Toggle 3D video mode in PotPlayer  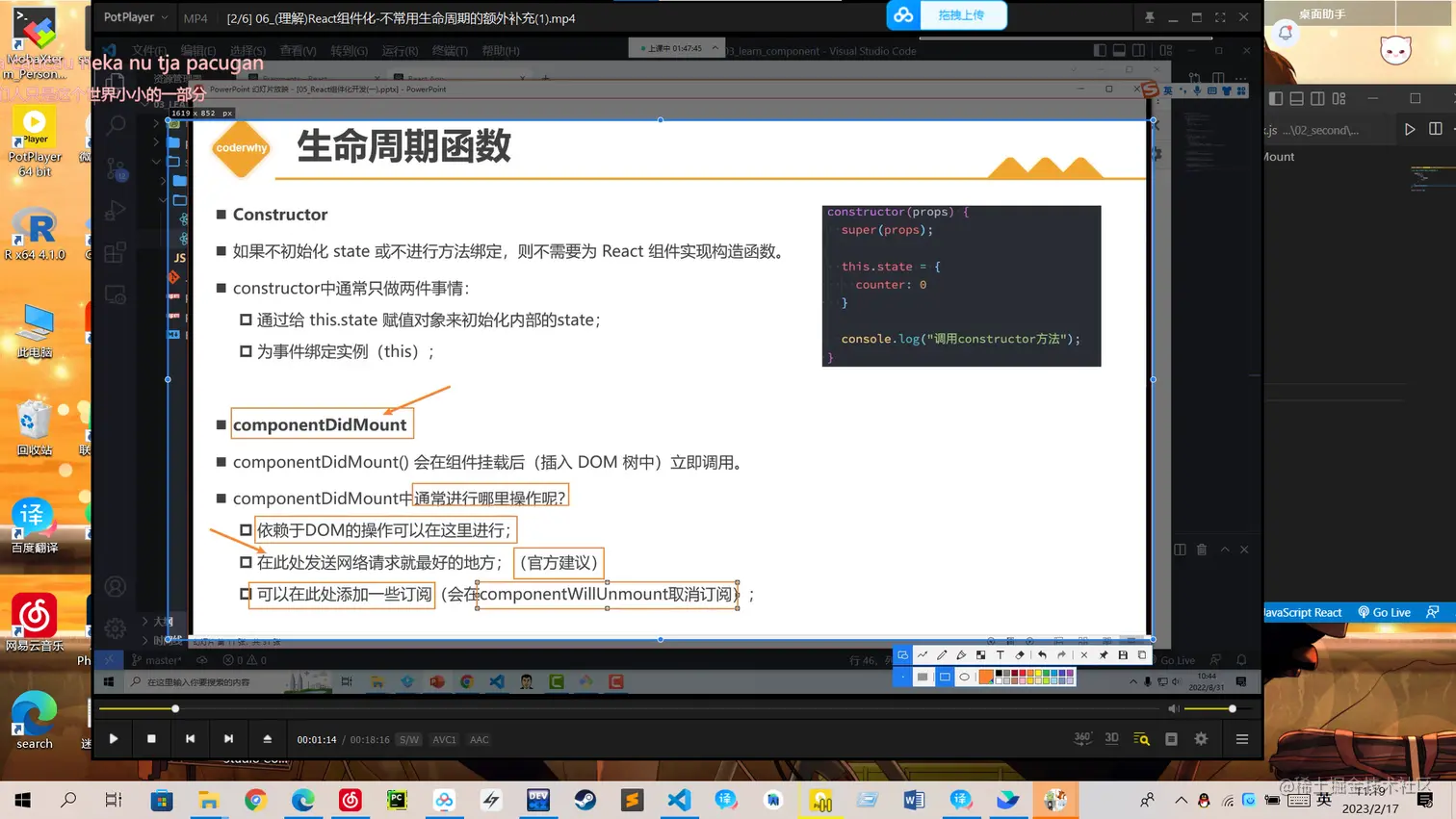(1112, 738)
